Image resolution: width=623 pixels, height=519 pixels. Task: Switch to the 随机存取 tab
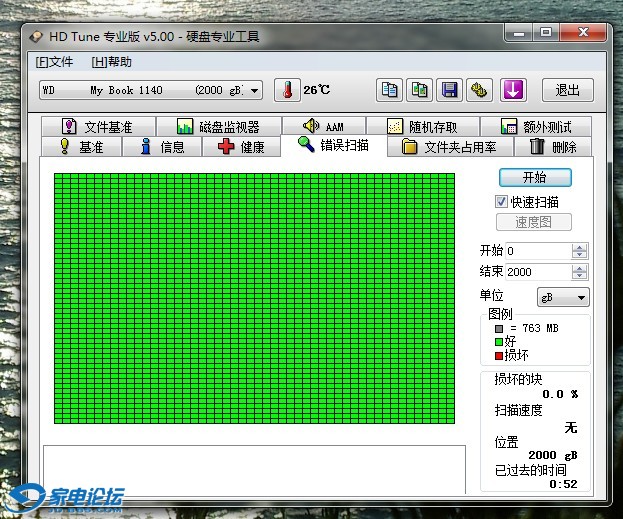(x=422, y=127)
